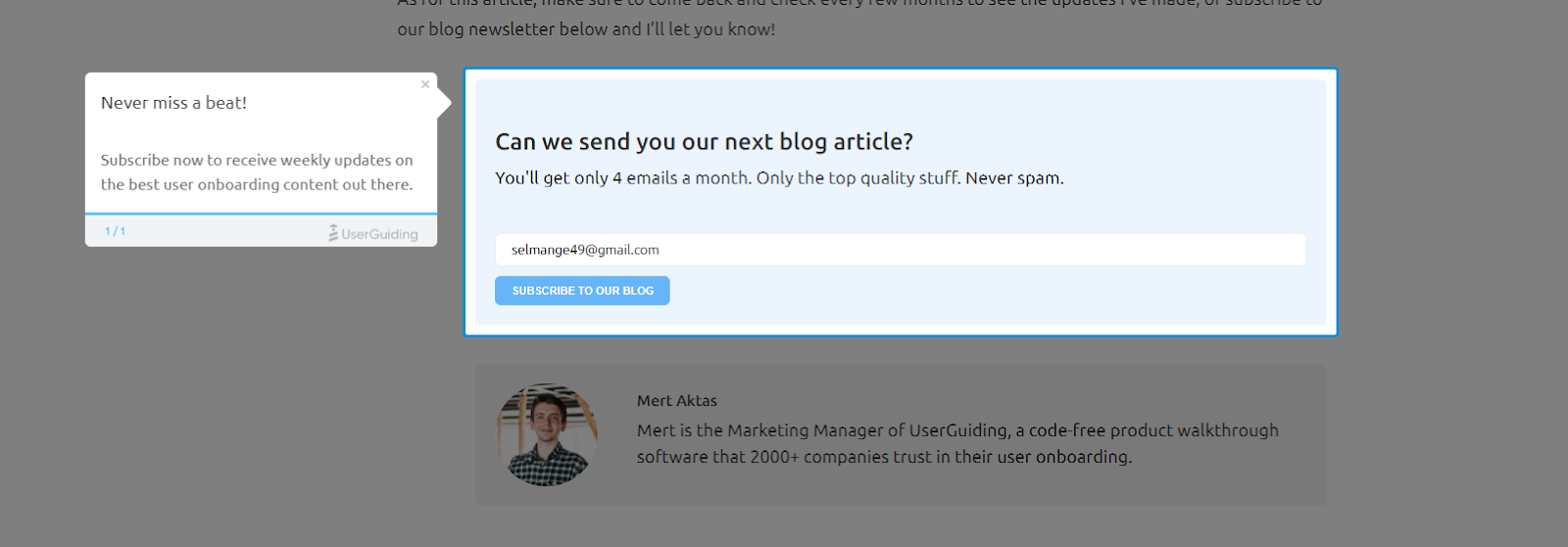Click the Subscribe to Our Blog button

[582, 291]
